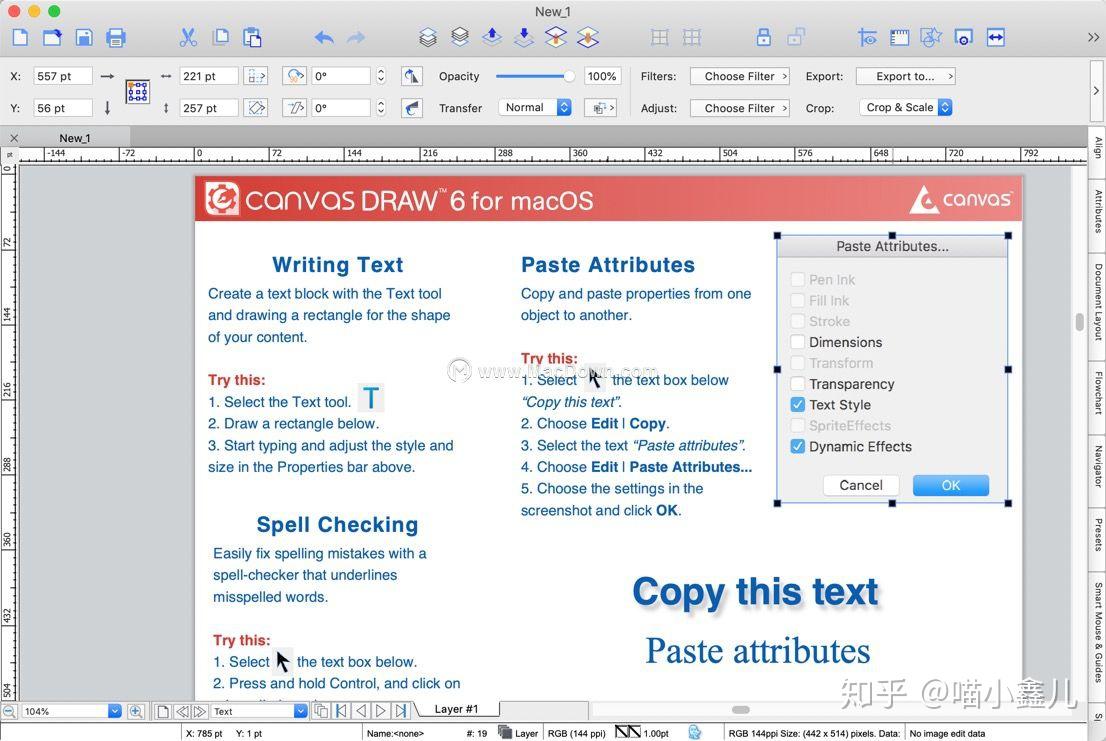1106x741 pixels.
Task: Click the next page triangle arrow
Action: (381, 711)
